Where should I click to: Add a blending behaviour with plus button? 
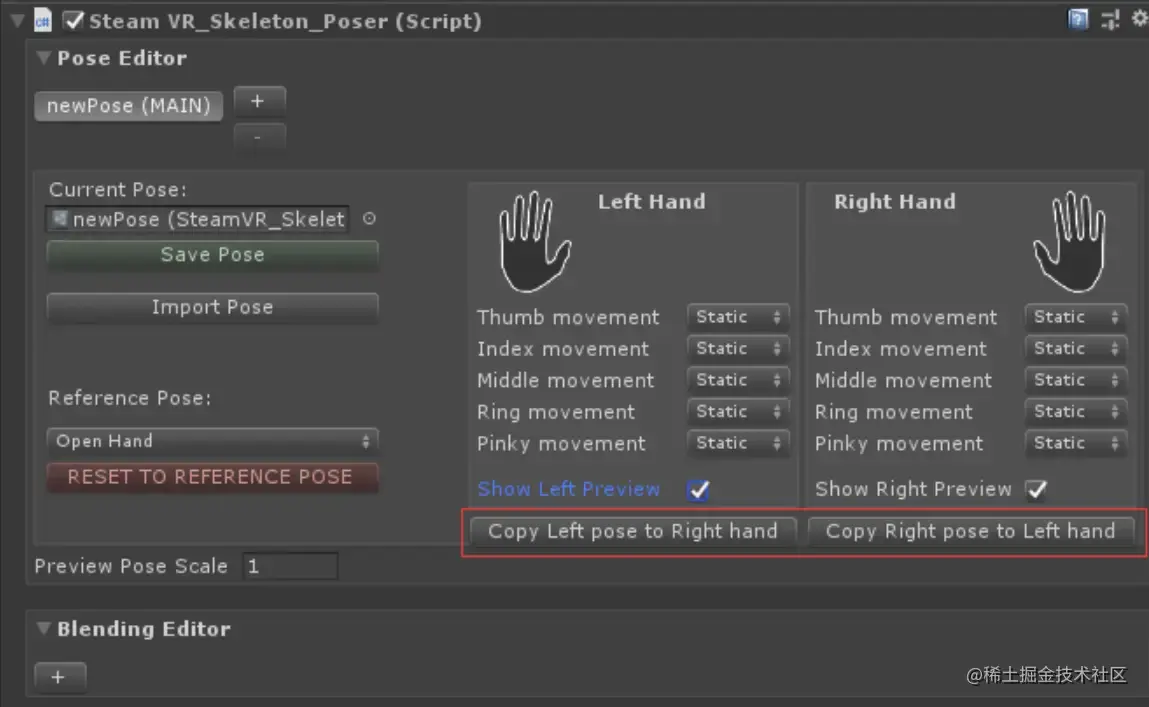[x=60, y=677]
